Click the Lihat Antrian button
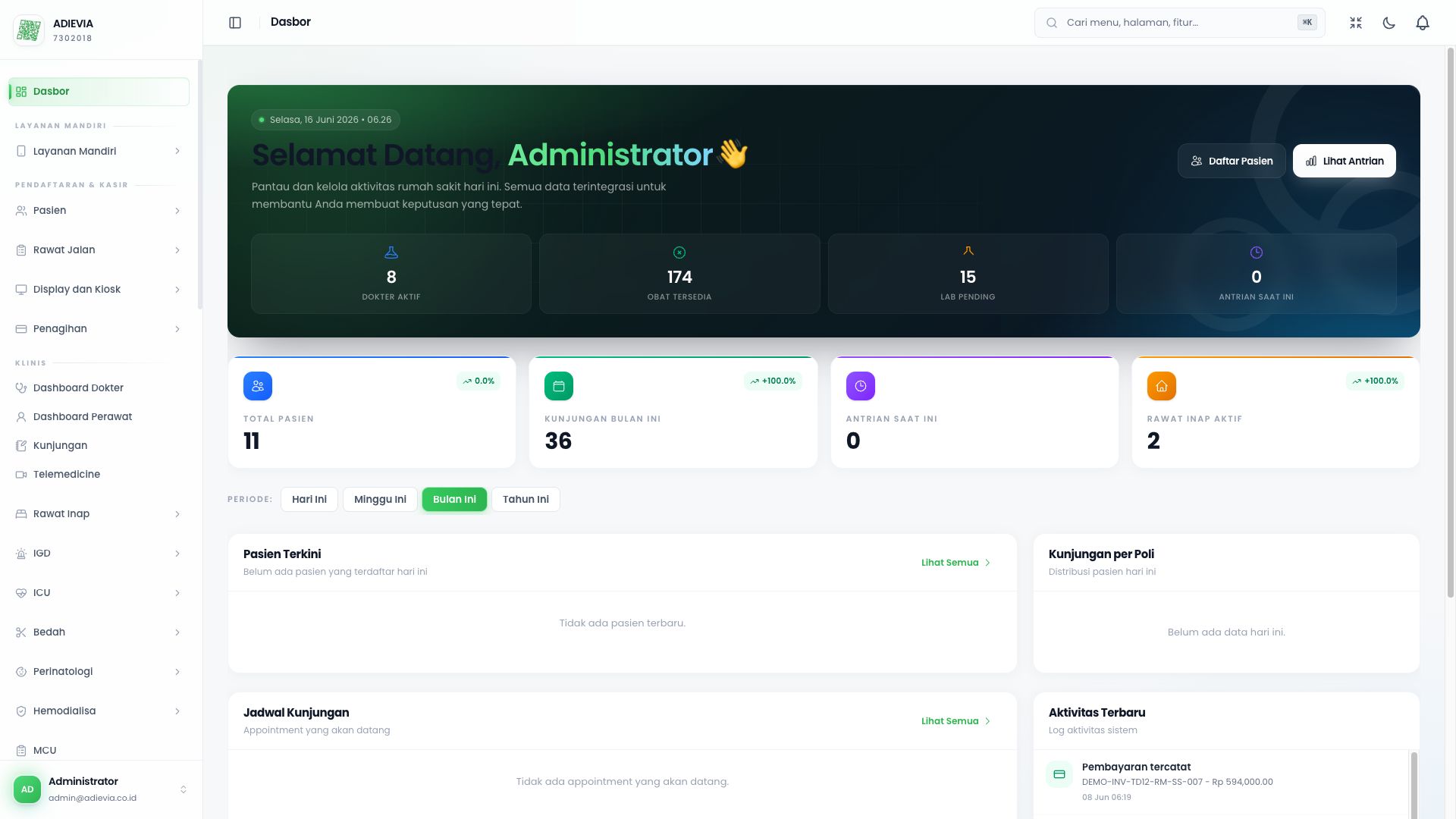 coord(1344,161)
